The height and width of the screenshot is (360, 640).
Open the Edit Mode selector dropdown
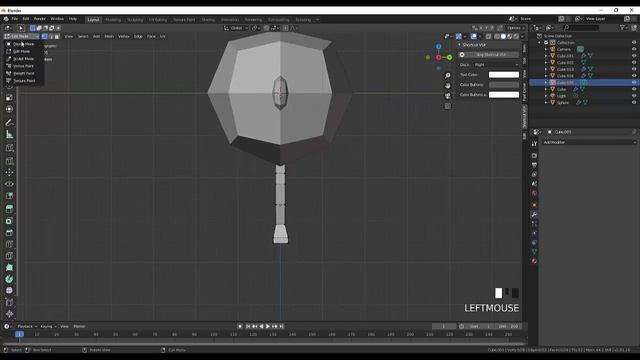click(22, 36)
